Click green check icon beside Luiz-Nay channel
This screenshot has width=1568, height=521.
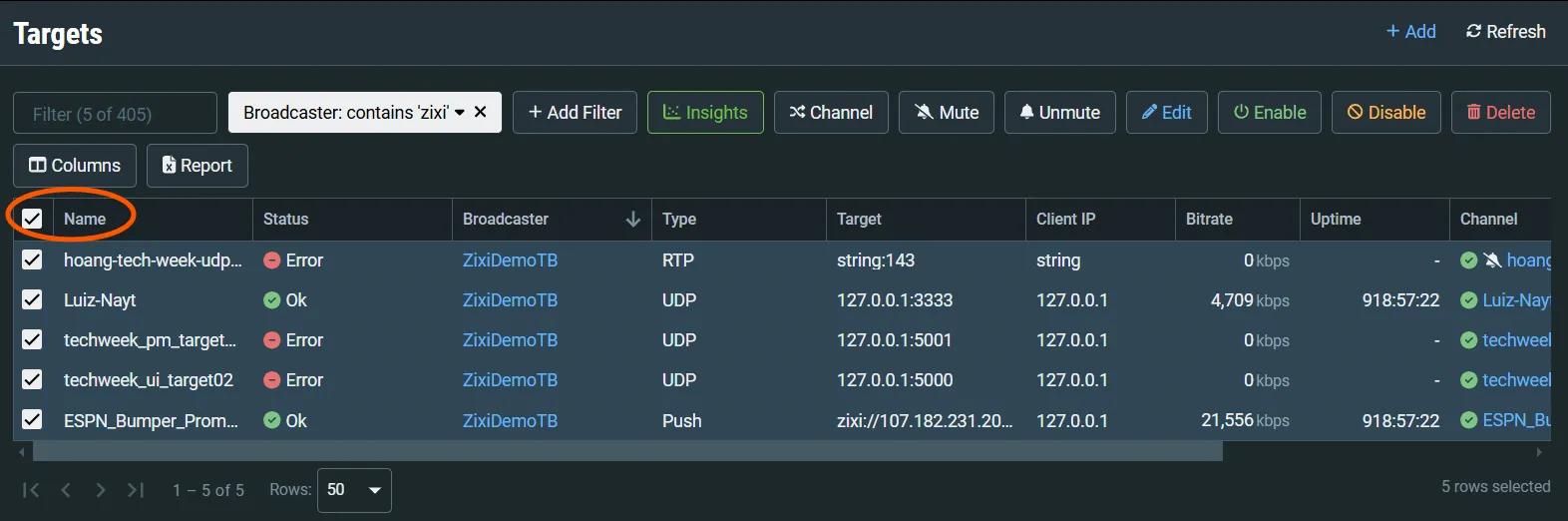pyautogui.click(x=1468, y=300)
